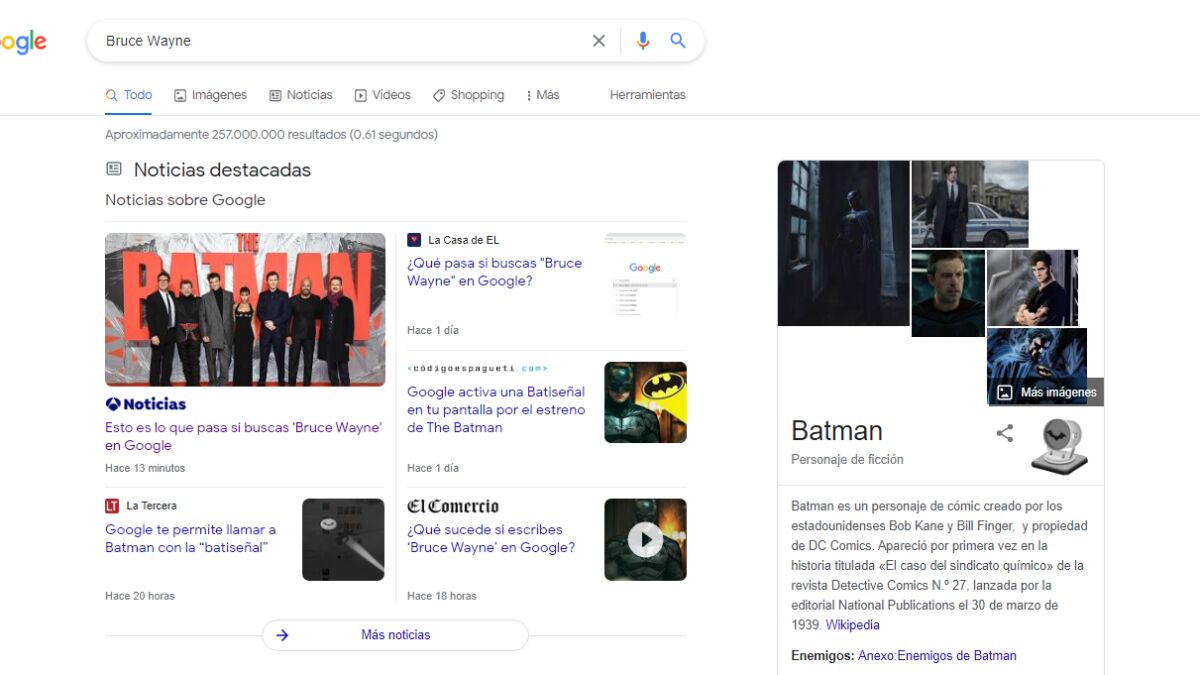1200x675 pixels.
Task: Open the Google logo homepage link
Action: pyautogui.click(x=22, y=42)
